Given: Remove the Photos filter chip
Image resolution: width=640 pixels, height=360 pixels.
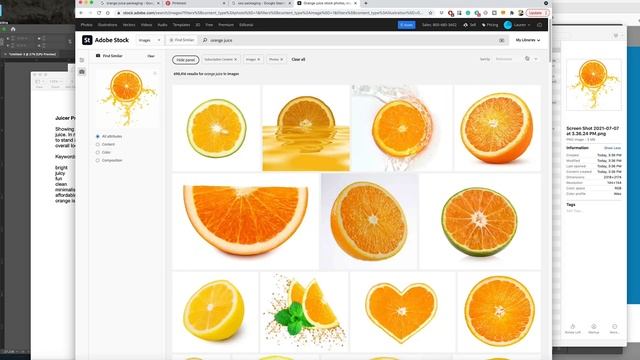Looking at the screenshot, I should point(282,60).
